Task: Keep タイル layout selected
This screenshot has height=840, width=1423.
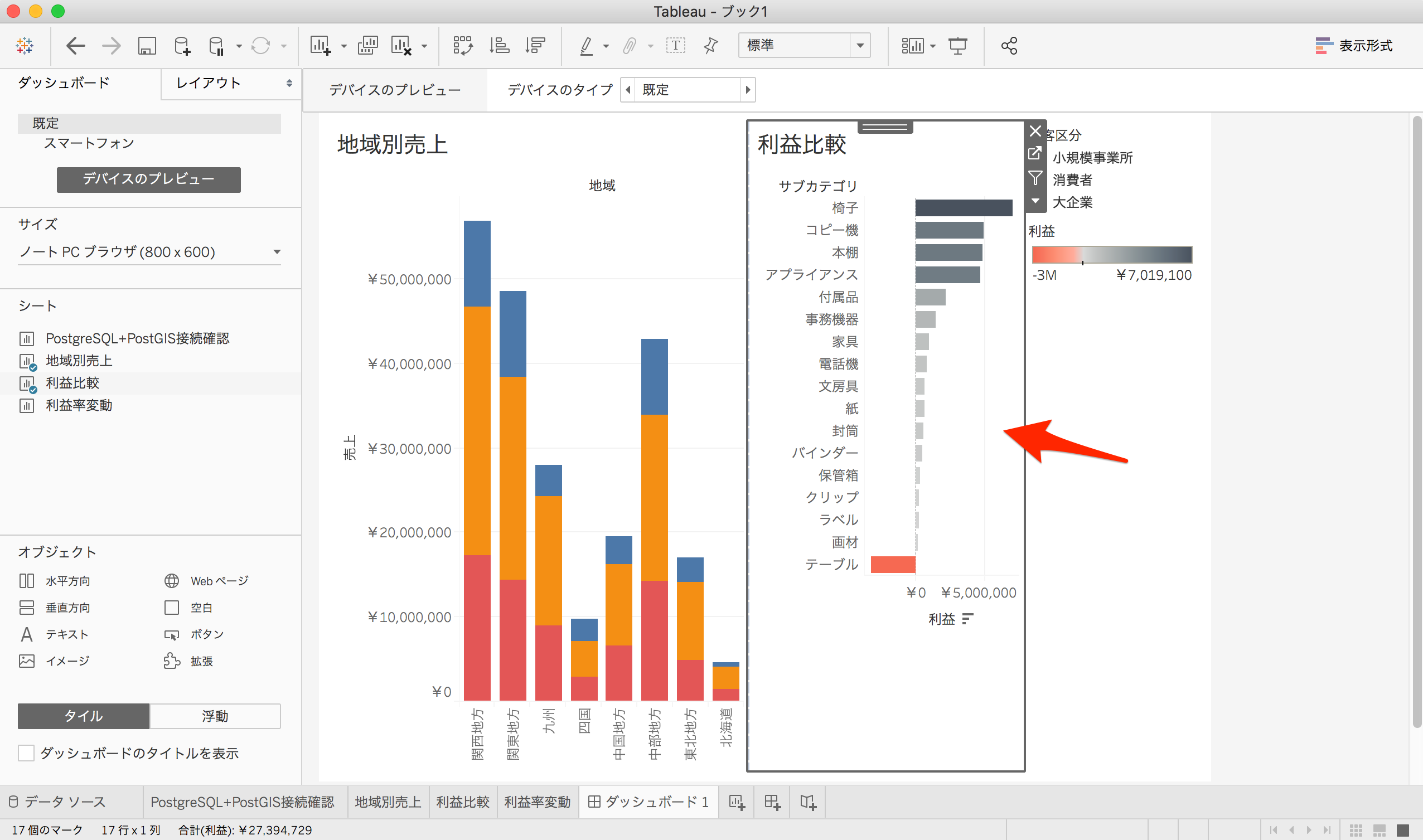Action: coord(83,716)
